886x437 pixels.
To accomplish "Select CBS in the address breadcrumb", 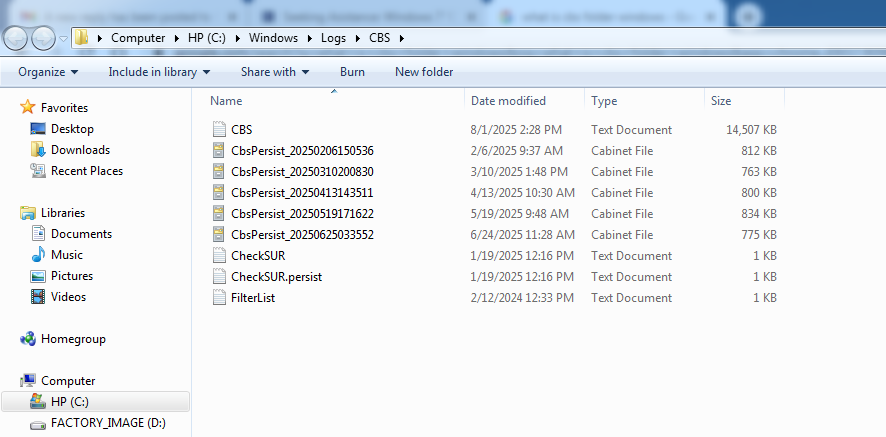I will (x=380, y=38).
